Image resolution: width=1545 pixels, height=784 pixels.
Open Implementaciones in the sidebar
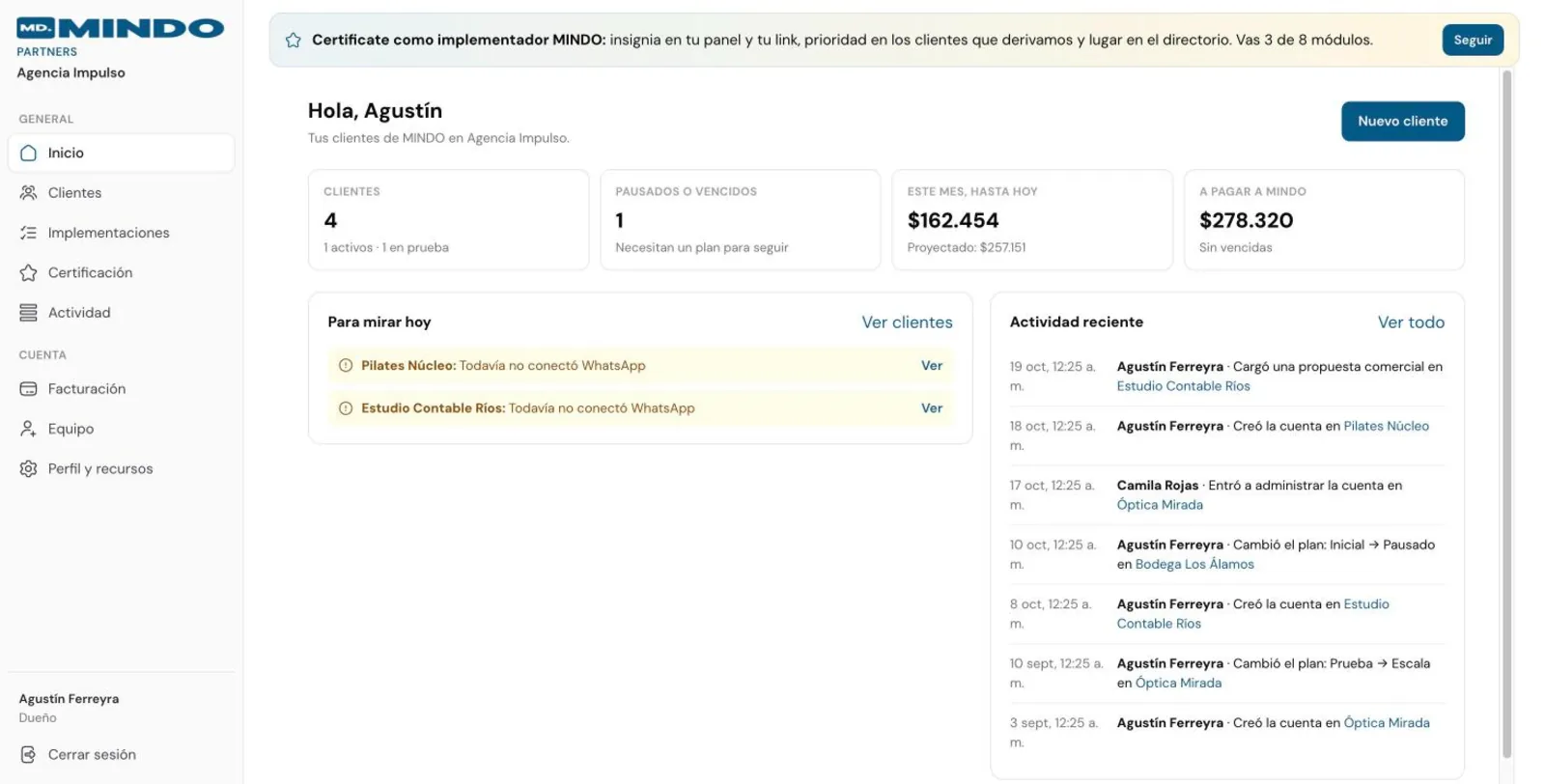coord(121,233)
